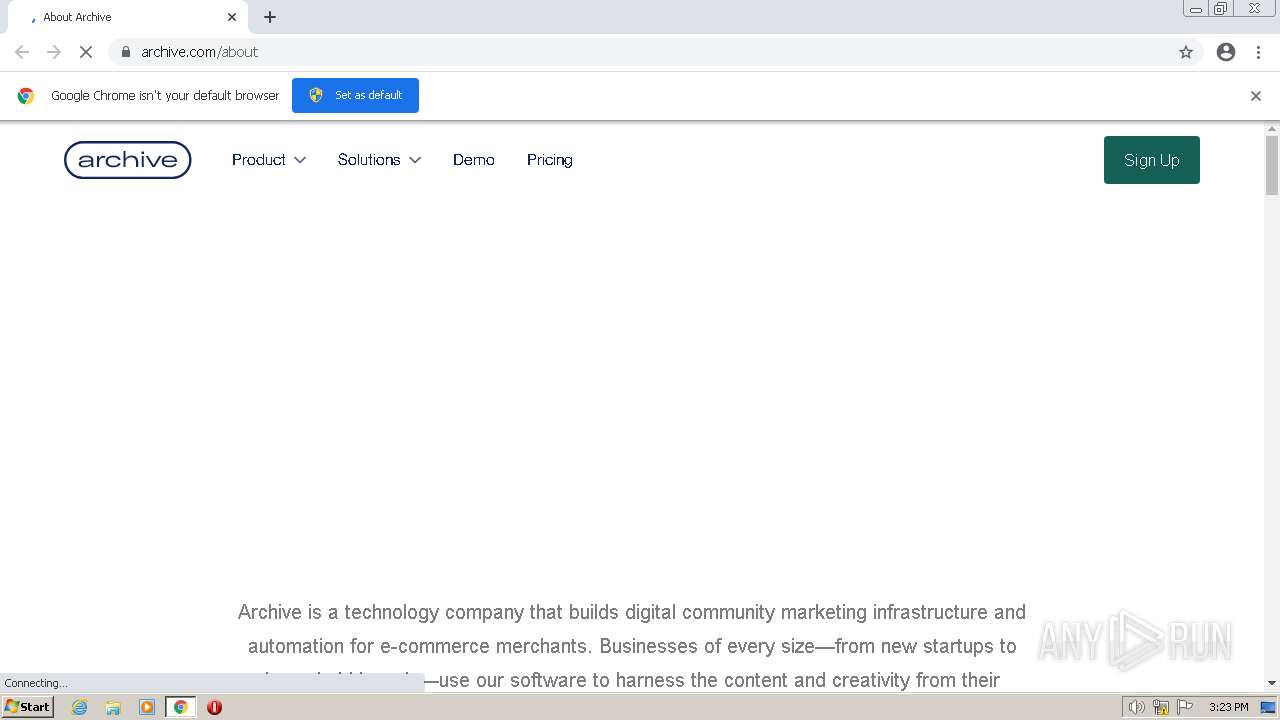Open the Action Center flag icon
The image size is (1280, 720).
(x=1185, y=707)
